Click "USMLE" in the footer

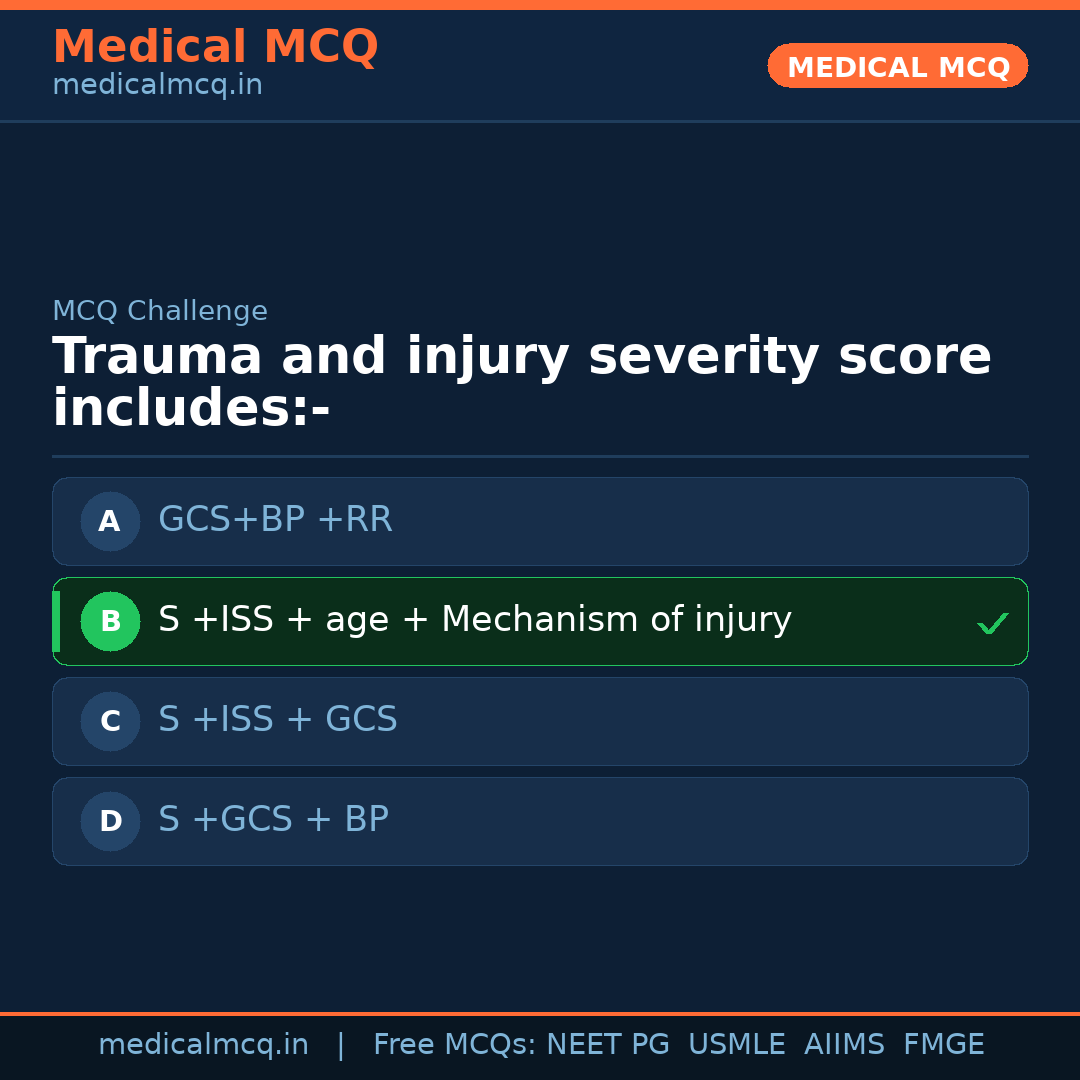tap(736, 1045)
